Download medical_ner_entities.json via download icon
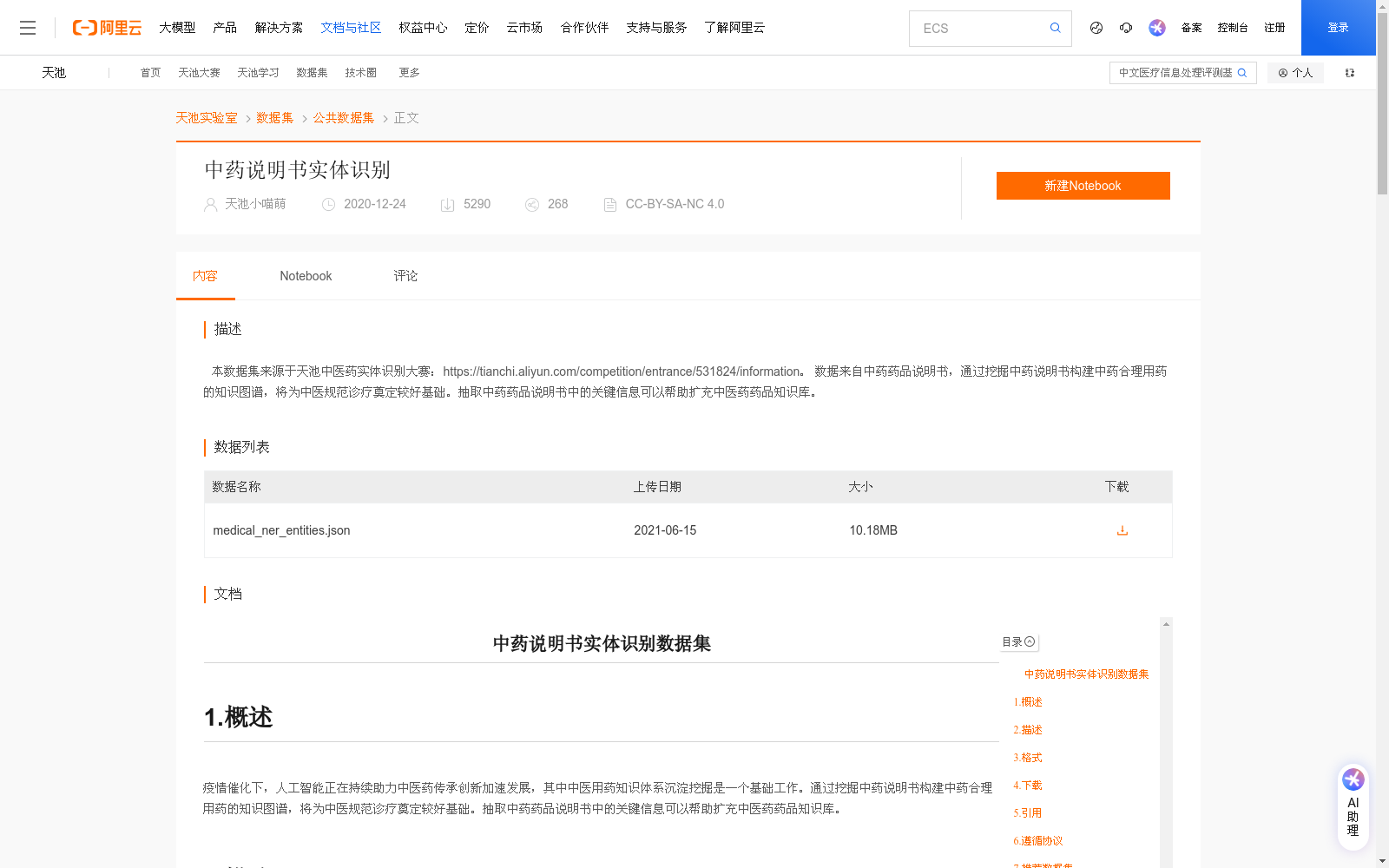Viewport: 1389px width, 868px height. point(1122,530)
